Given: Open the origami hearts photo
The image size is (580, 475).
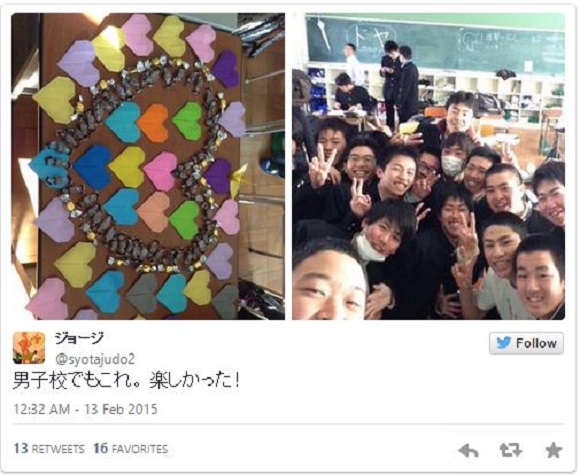Looking at the screenshot, I should point(148,166).
